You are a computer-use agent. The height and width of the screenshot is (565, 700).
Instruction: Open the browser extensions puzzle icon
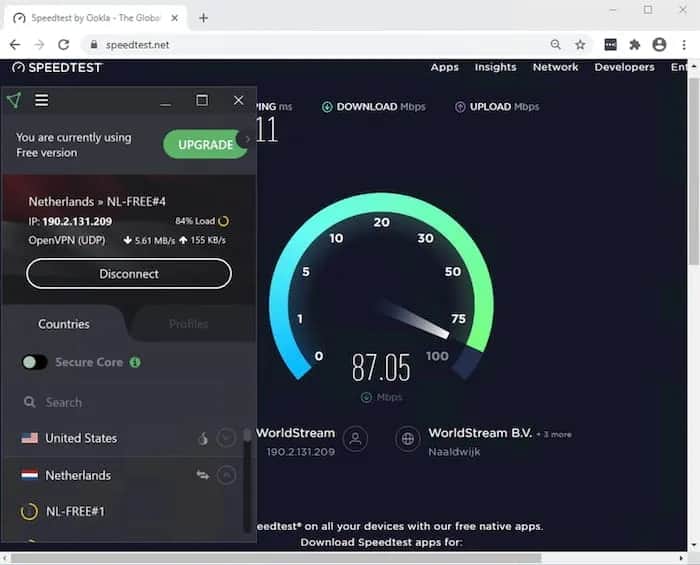tap(634, 45)
